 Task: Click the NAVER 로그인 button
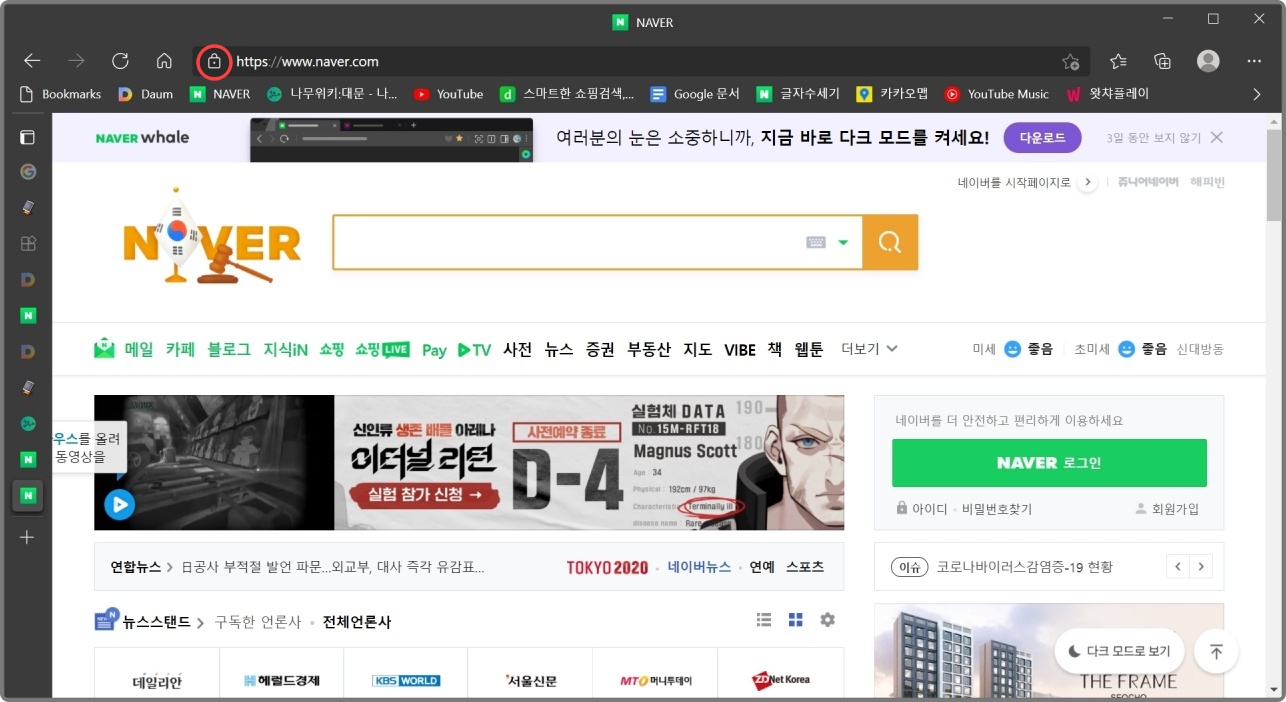1049,463
